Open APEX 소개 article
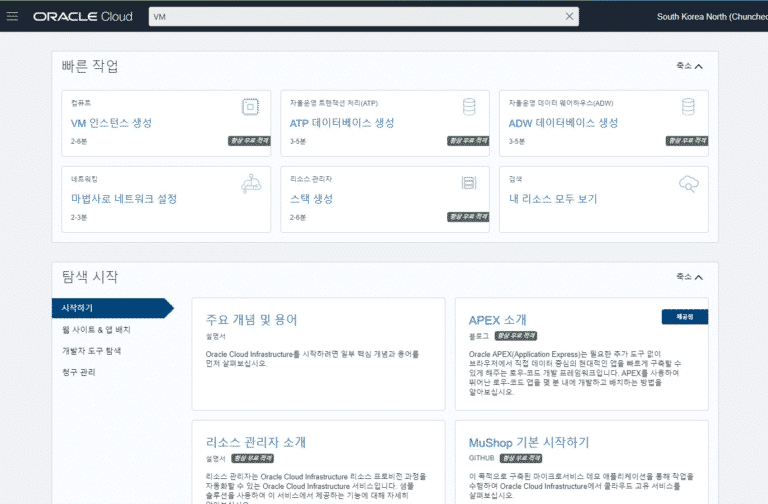768x504 pixels. click(x=498, y=320)
